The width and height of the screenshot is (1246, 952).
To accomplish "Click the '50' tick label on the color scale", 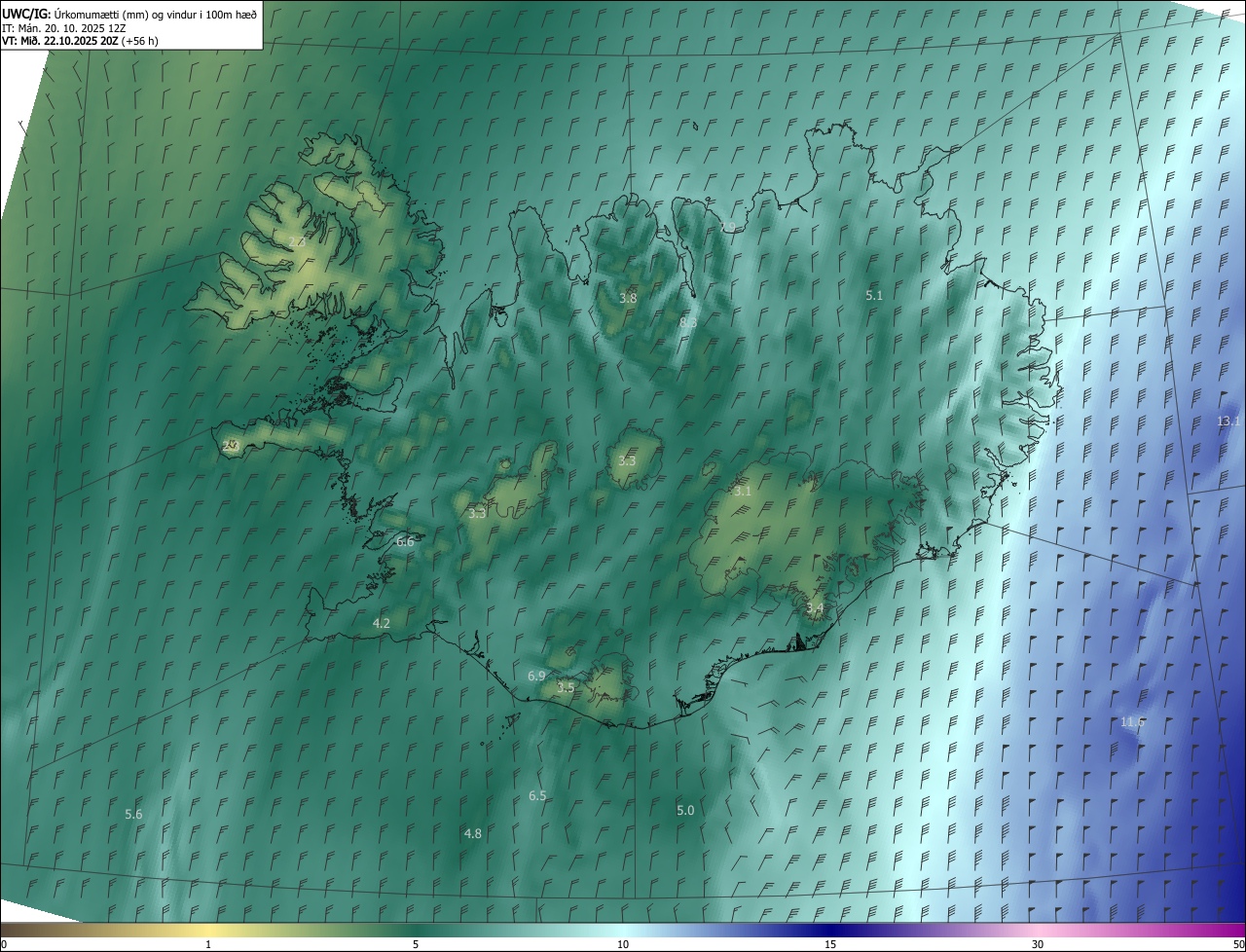I will click(1238, 944).
